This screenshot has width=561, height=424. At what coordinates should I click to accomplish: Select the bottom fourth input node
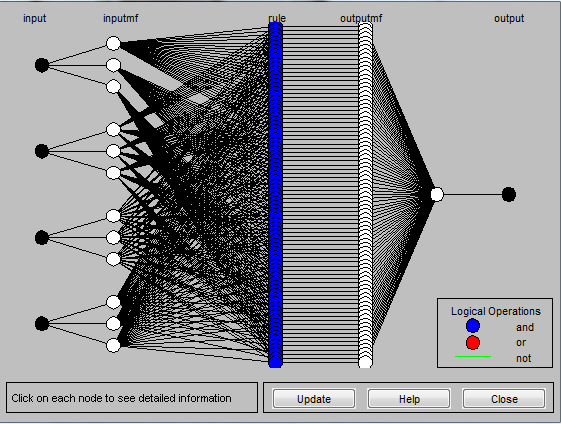42,323
